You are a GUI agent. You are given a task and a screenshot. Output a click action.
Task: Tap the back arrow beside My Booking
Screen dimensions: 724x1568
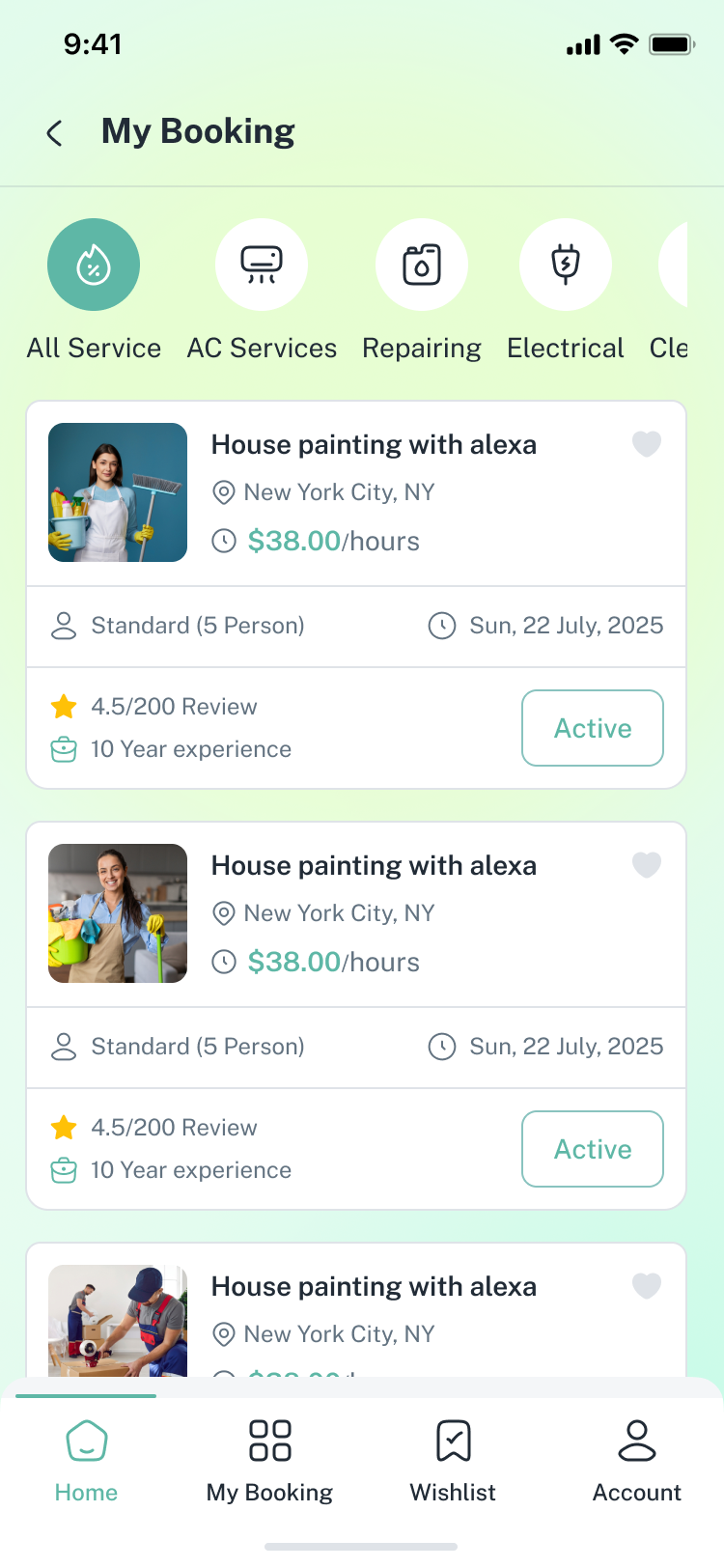55,133
